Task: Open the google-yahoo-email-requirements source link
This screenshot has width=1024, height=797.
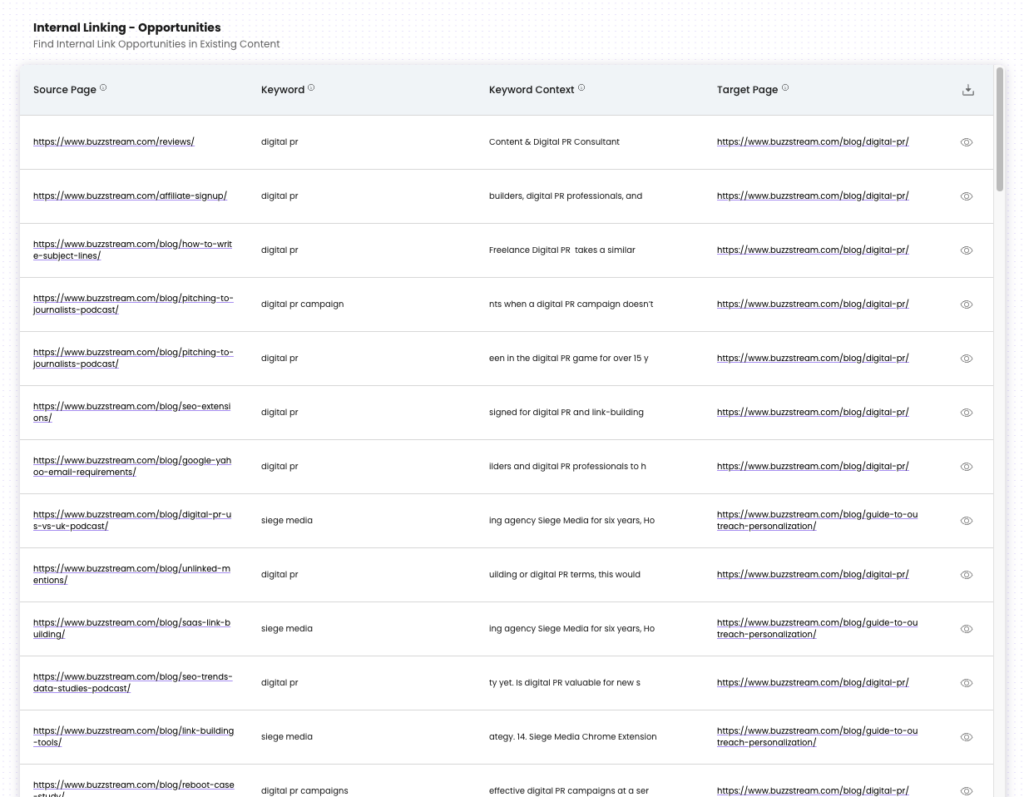Action: (x=132, y=466)
